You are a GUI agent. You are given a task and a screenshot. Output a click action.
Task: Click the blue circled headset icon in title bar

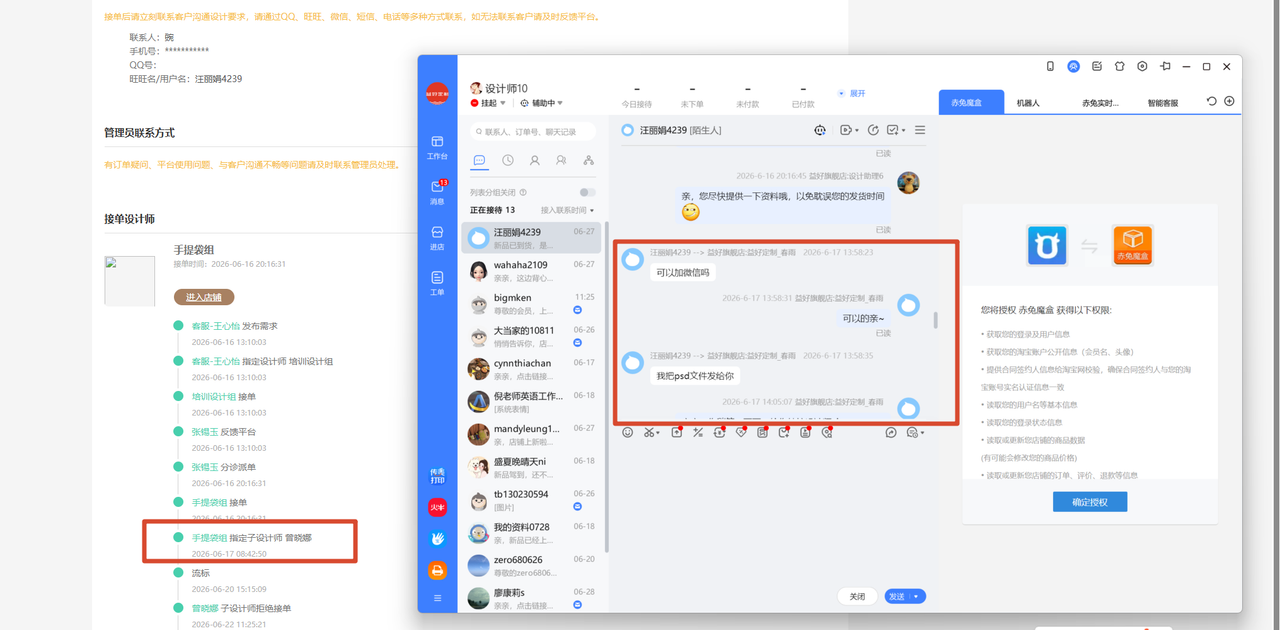(x=1073, y=66)
